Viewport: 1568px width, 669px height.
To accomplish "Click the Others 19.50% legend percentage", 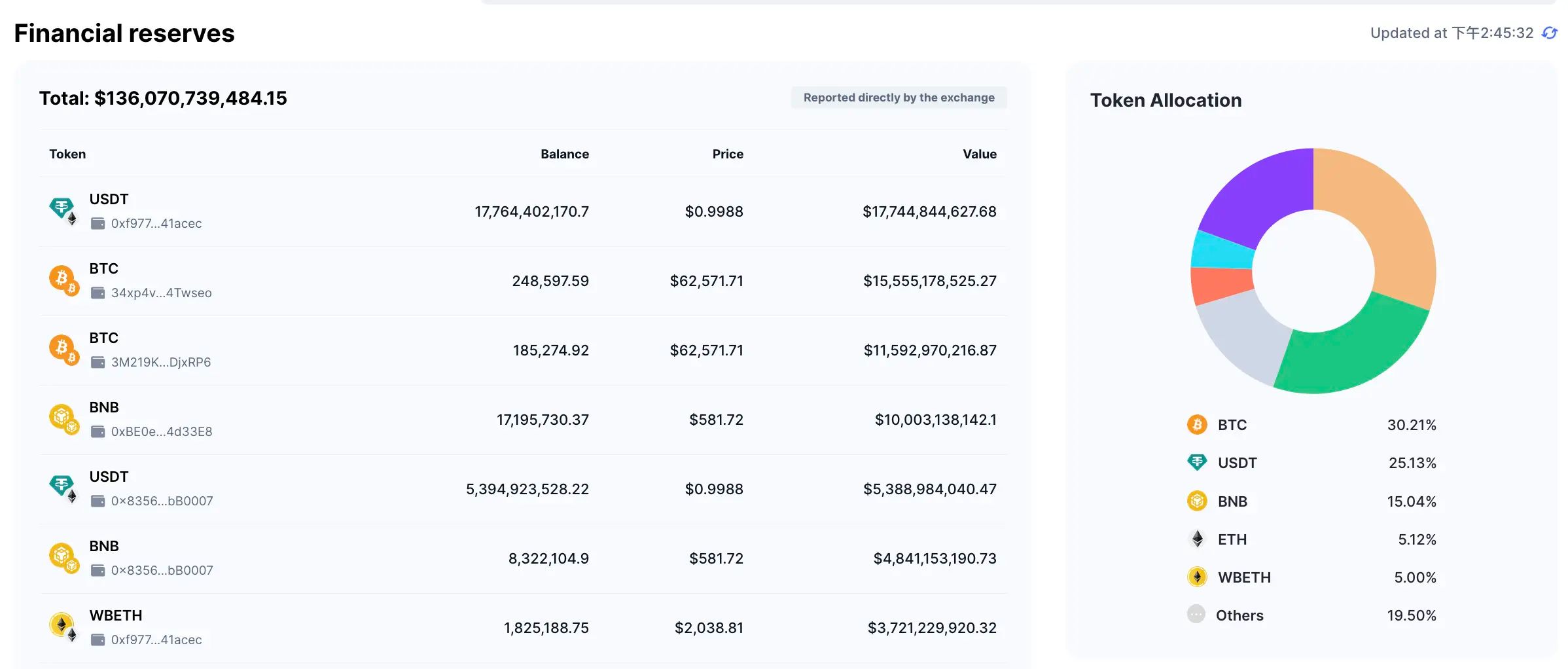I will tap(1412, 615).
